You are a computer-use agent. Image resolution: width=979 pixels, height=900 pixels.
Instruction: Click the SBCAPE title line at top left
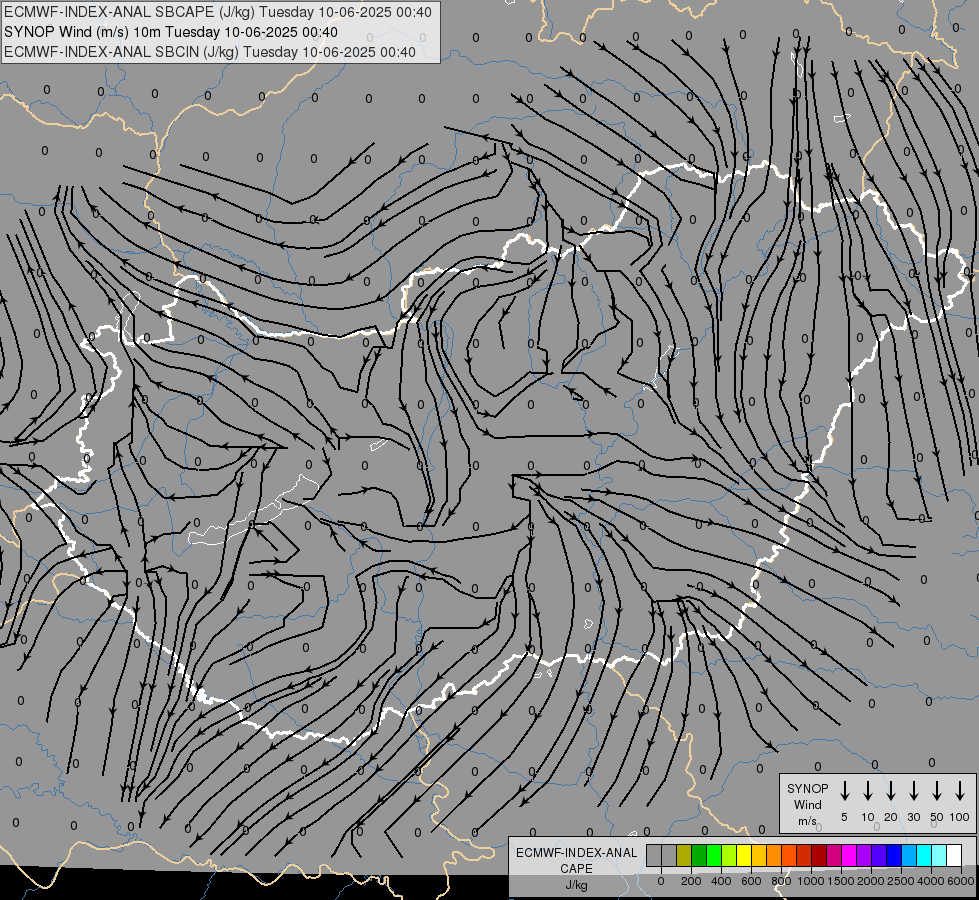(x=218, y=12)
